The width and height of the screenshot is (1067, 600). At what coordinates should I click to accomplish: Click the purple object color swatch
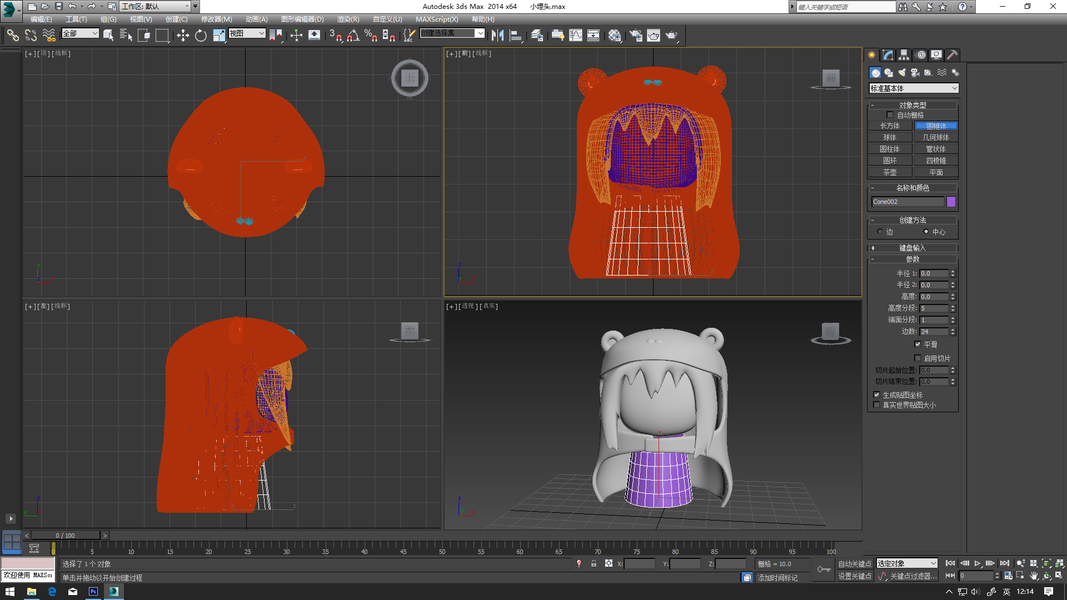tap(951, 201)
